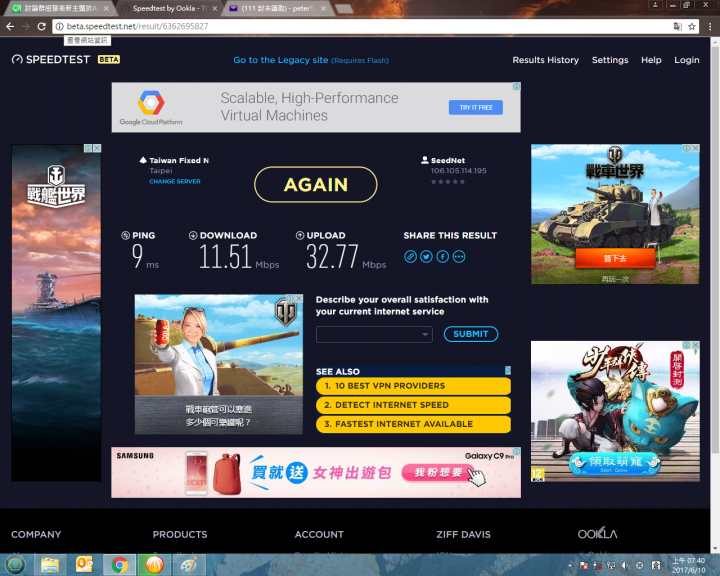Open Help in top navigation
The image size is (720, 576).
[x=651, y=60]
